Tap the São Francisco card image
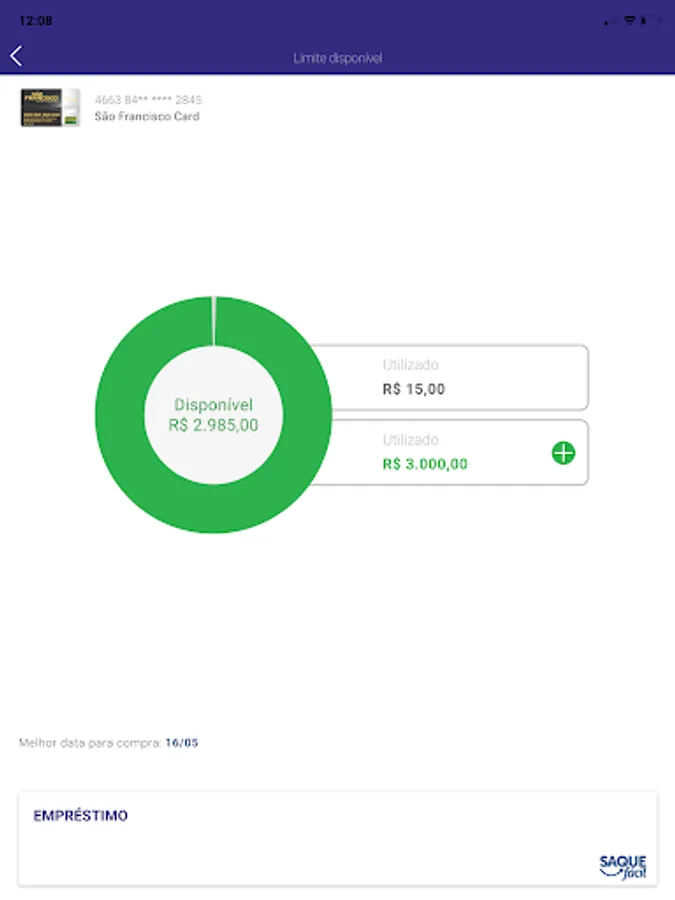The image size is (675, 900). pos(50,108)
